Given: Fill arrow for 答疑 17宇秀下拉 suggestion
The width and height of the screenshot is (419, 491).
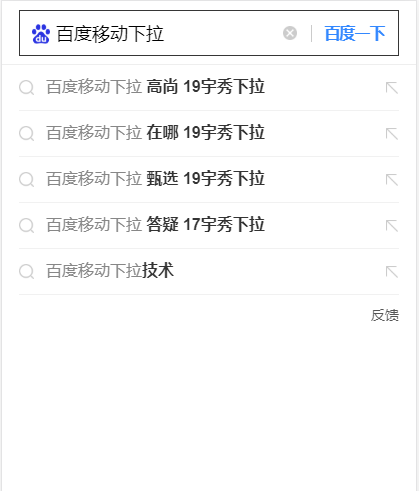Looking at the screenshot, I should click(x=392, y=226).
